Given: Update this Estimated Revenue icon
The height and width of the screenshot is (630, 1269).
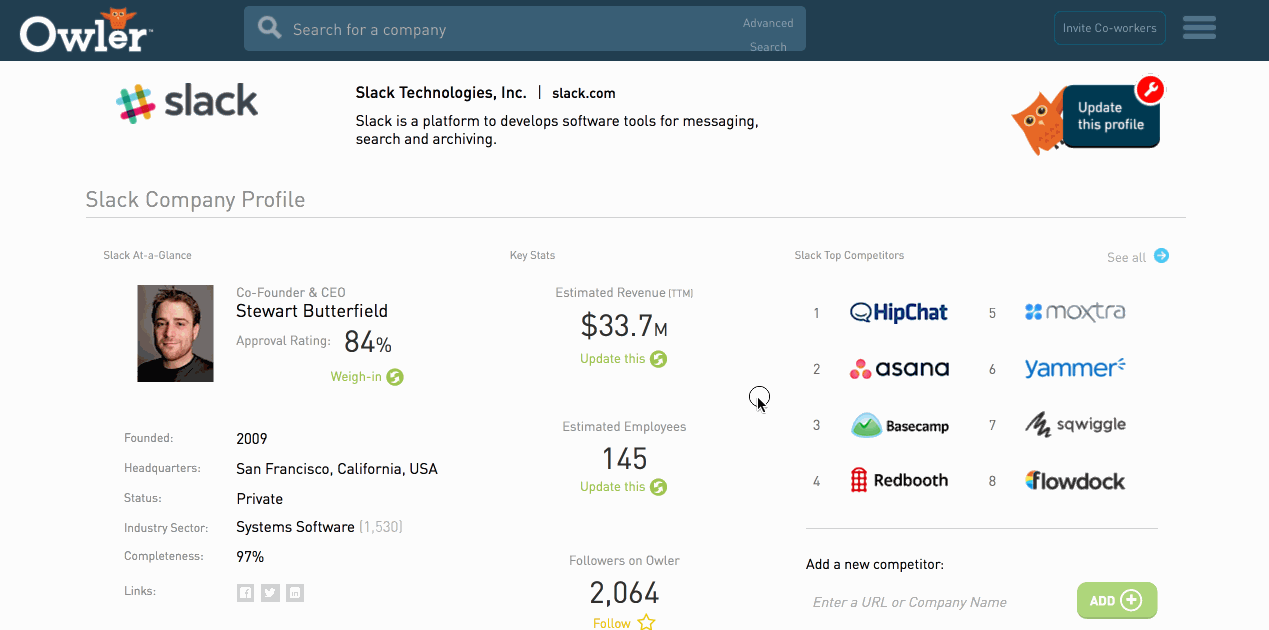Looking at the screenshot, I should (658, 359).
